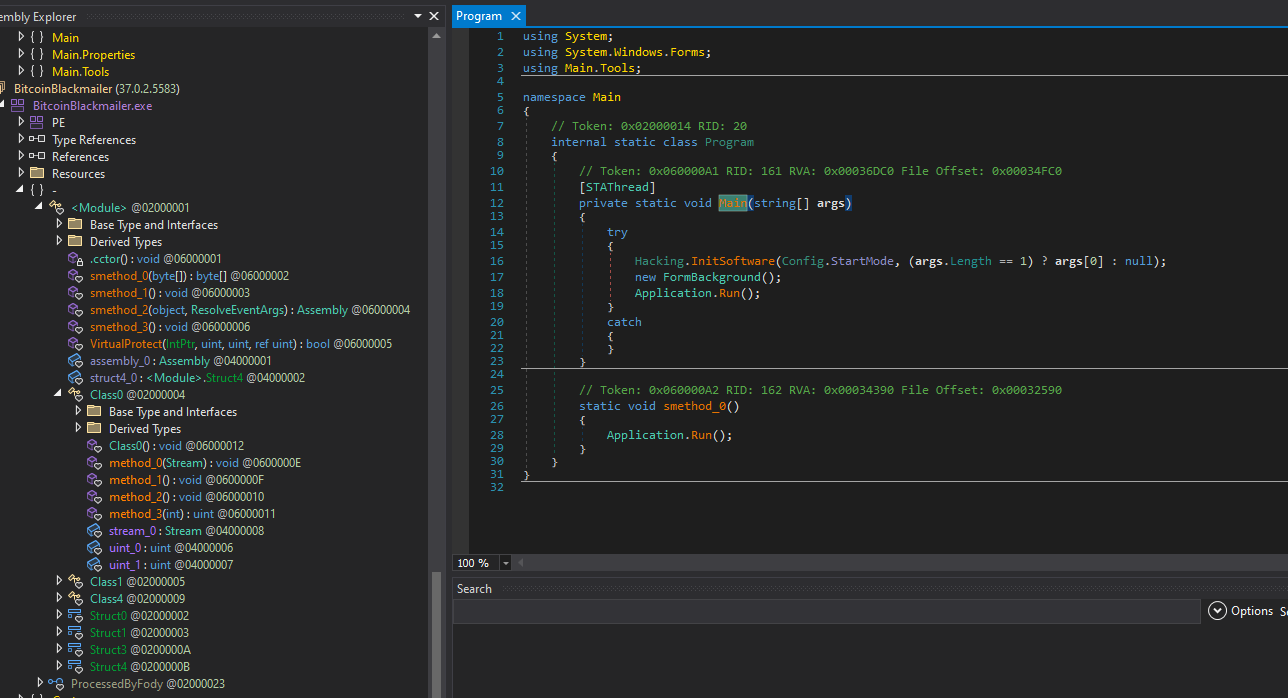Switch to the Program tab
Screen dimensions: 1288x698
click(x=478, y=16)
